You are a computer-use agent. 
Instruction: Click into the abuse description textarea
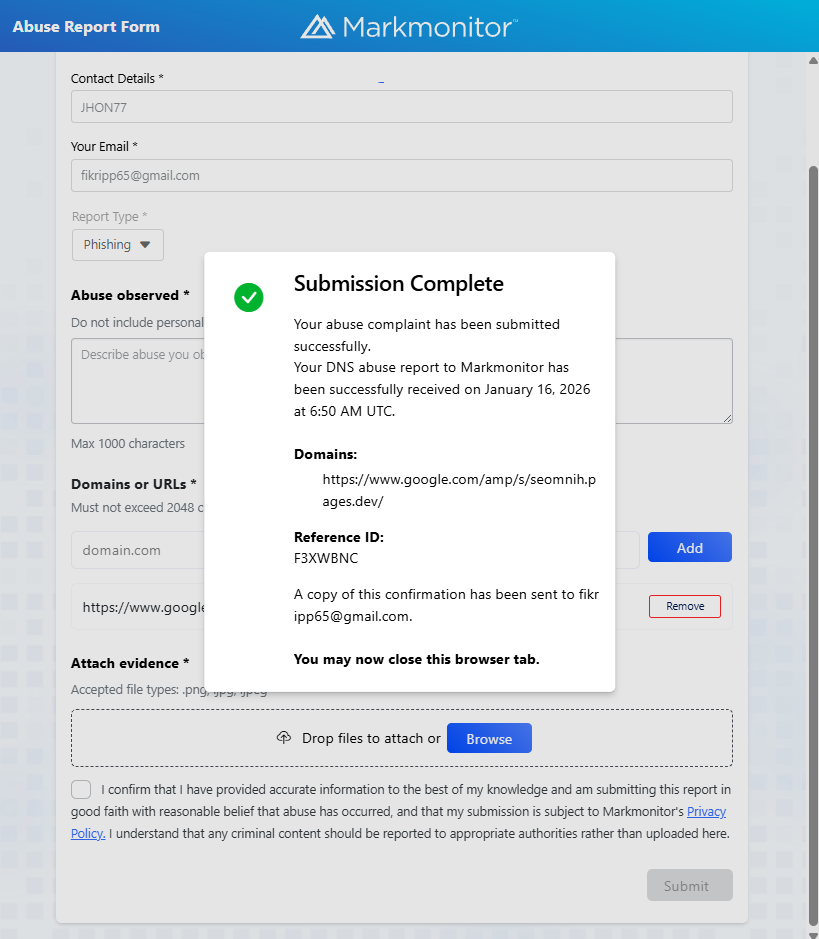(135, 380)
